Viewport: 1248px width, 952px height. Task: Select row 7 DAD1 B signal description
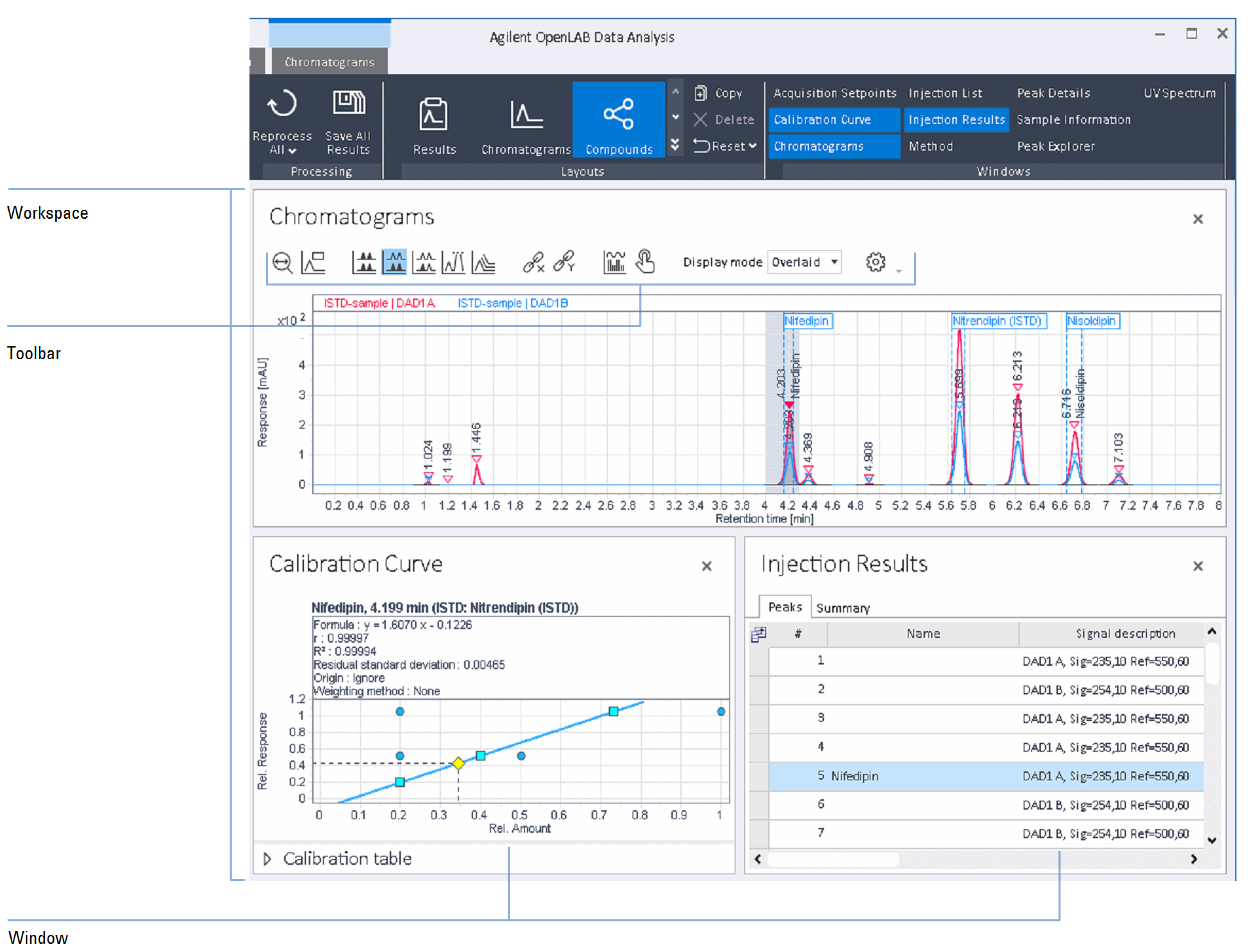pyautogui.click(x=1105, y=833)
